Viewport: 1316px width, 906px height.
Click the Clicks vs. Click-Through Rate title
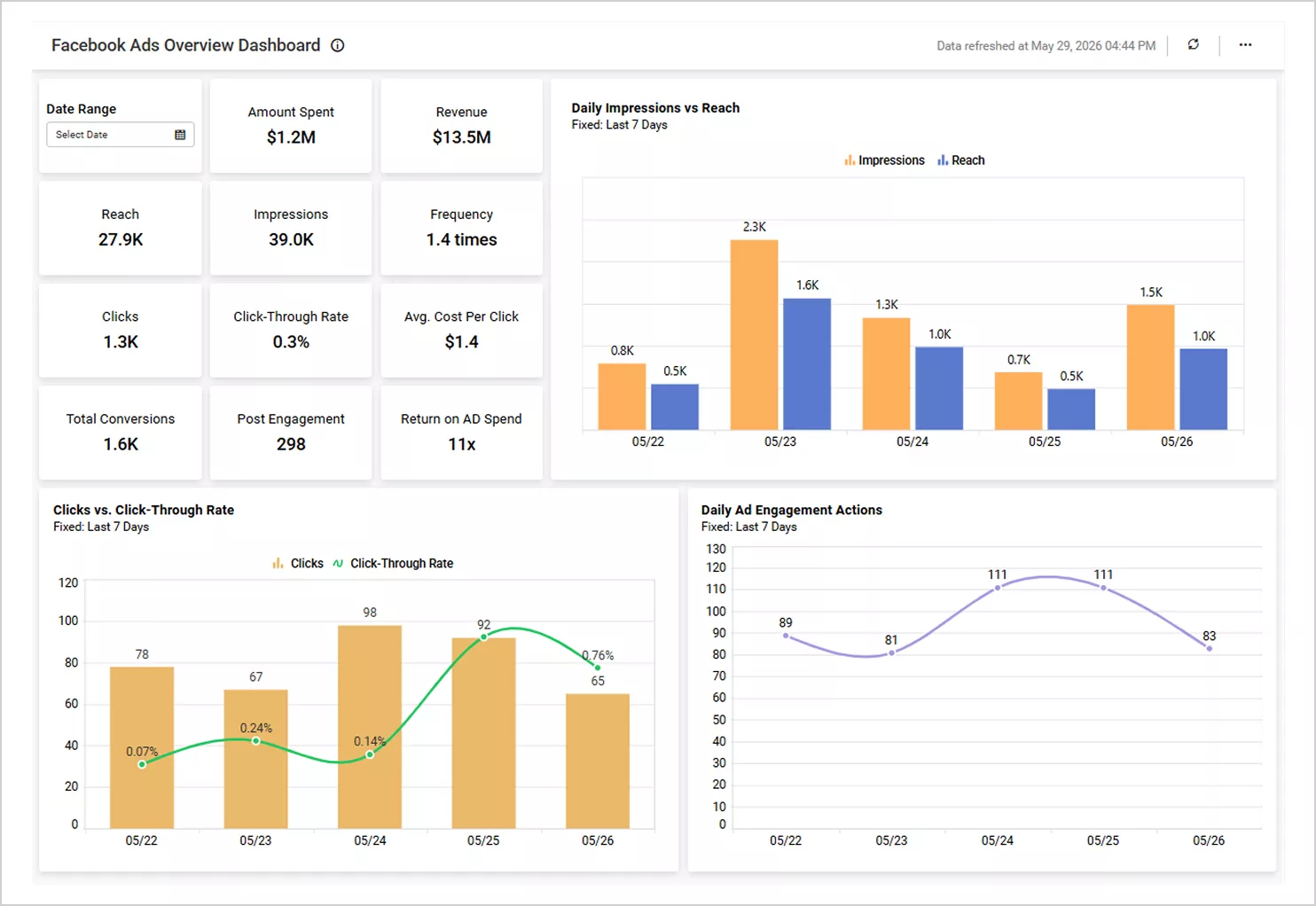point(144,510)
